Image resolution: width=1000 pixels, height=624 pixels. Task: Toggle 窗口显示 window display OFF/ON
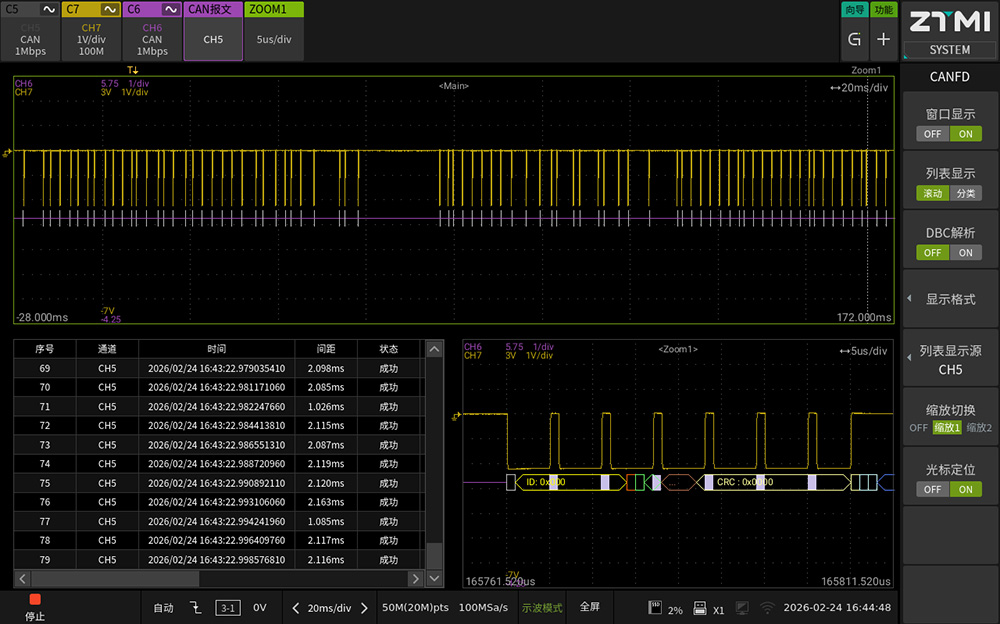click(x=949, y=134)
